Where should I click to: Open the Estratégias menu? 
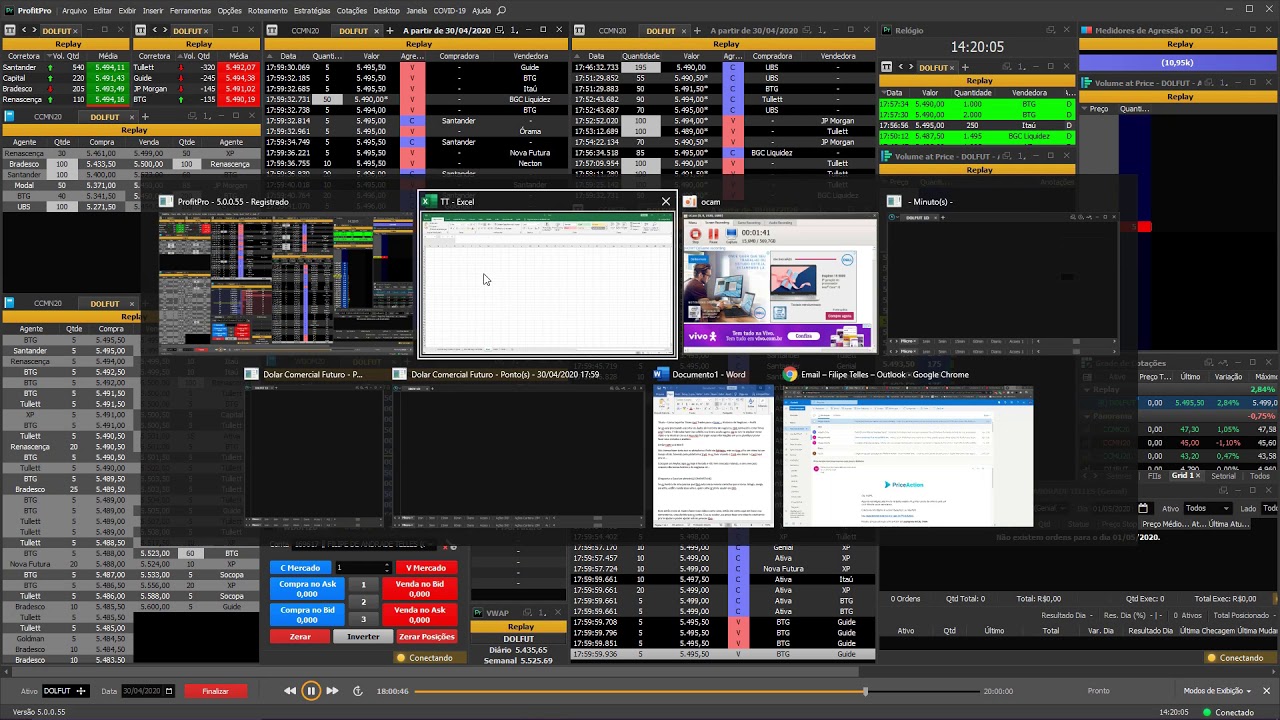coord(312,10)
